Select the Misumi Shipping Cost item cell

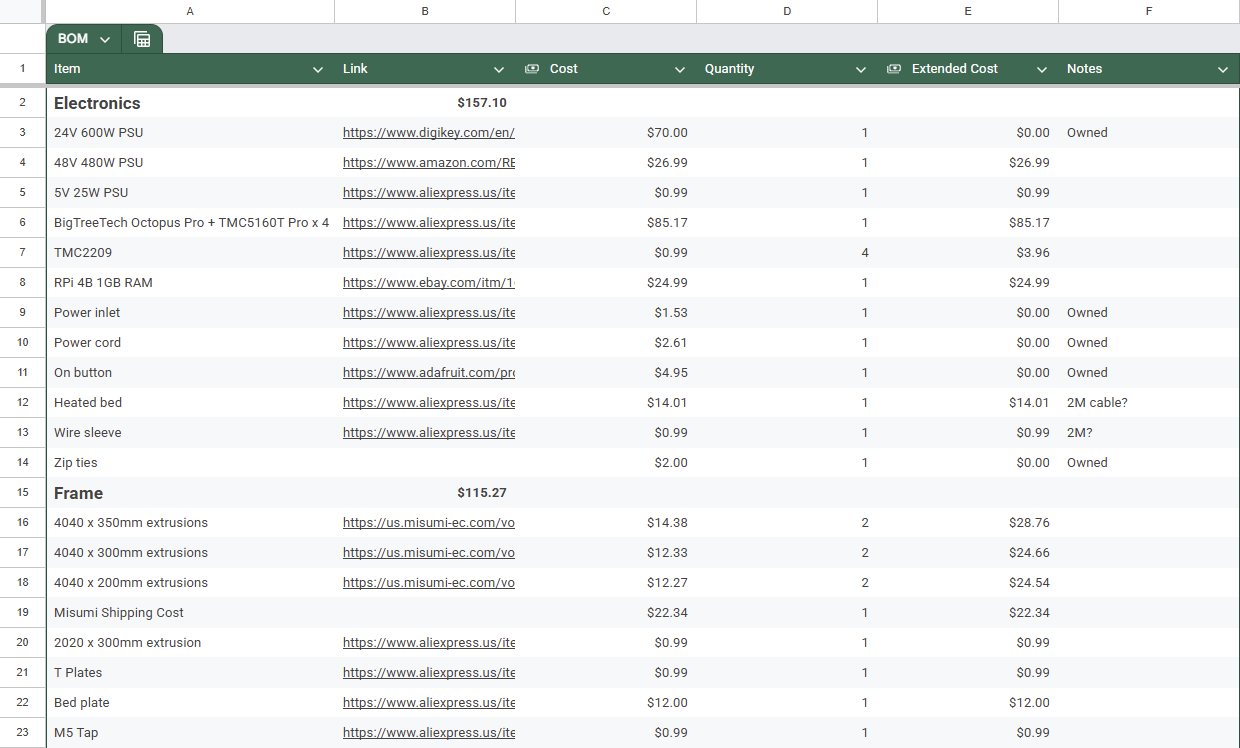[x=119, y=613]
